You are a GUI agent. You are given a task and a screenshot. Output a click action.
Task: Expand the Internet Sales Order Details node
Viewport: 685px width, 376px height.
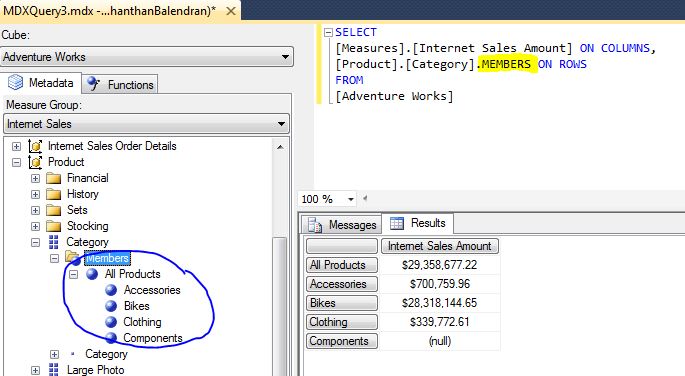coord(16,146)
